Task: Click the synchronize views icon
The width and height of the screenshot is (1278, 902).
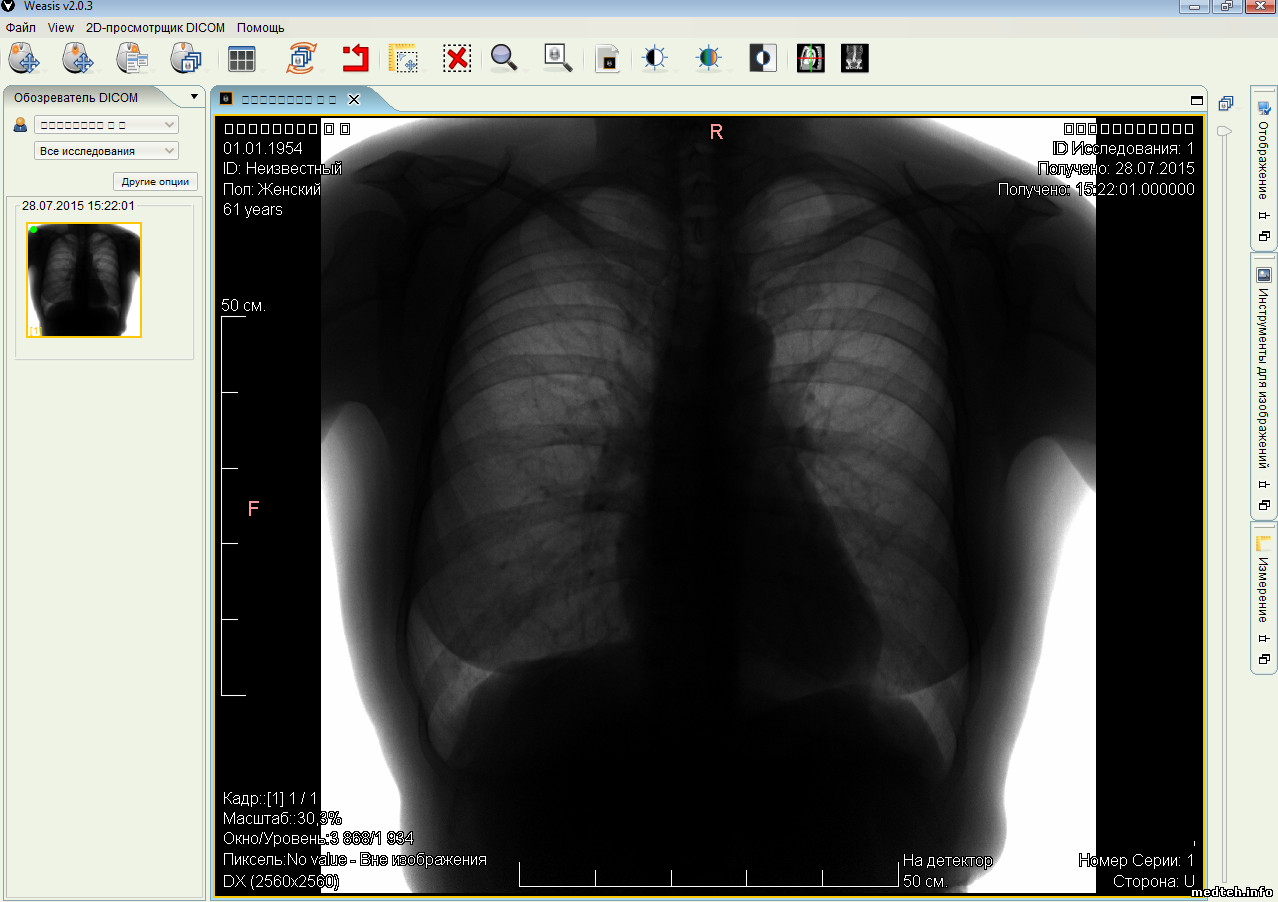Action: click(300, 59)
